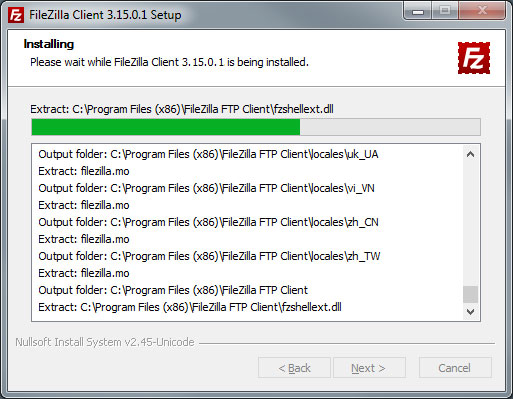Minimize the setup window

point(418,12)
